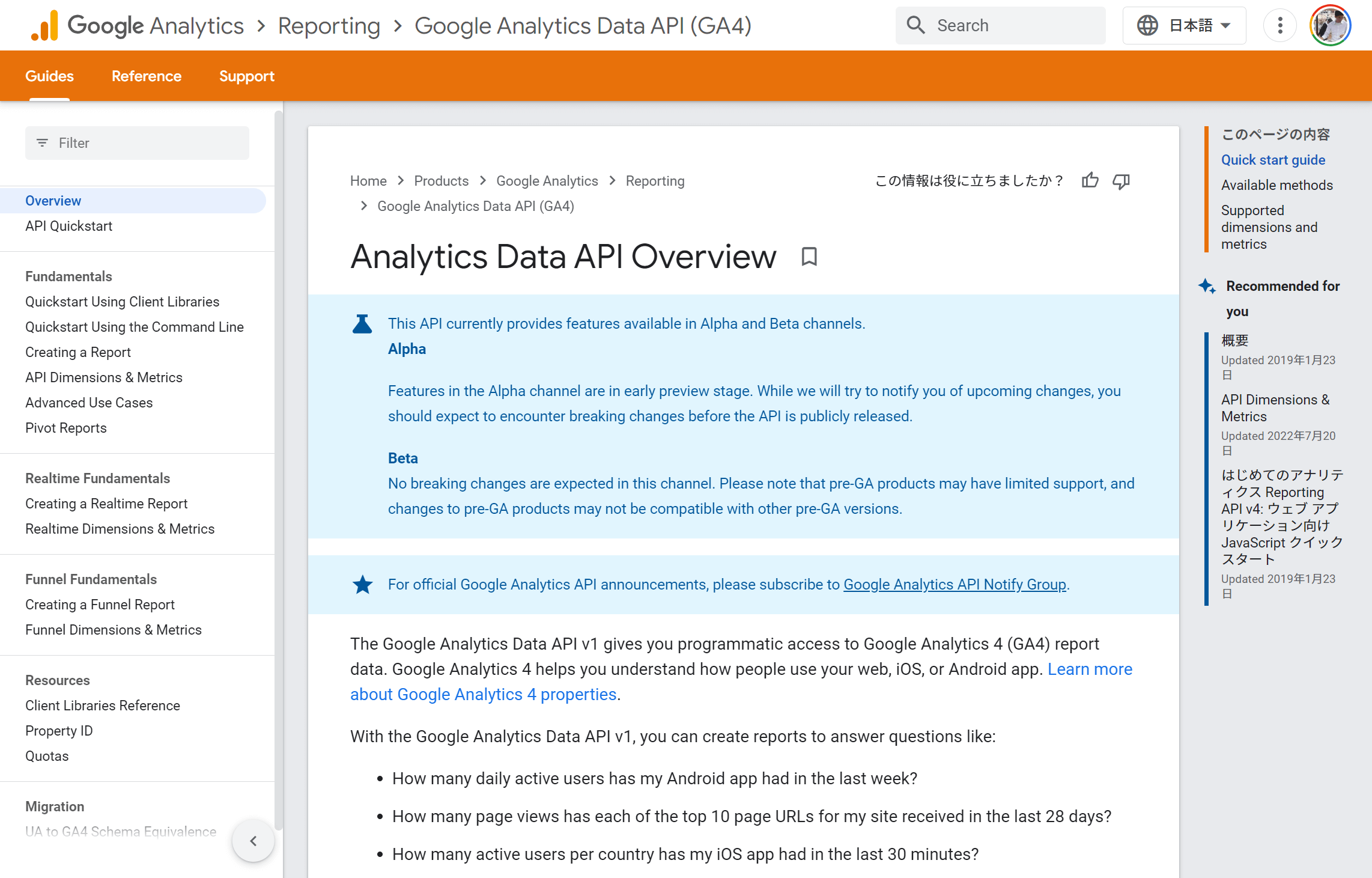
Task: Switch to the Reference tab
Action: point(146,76)
